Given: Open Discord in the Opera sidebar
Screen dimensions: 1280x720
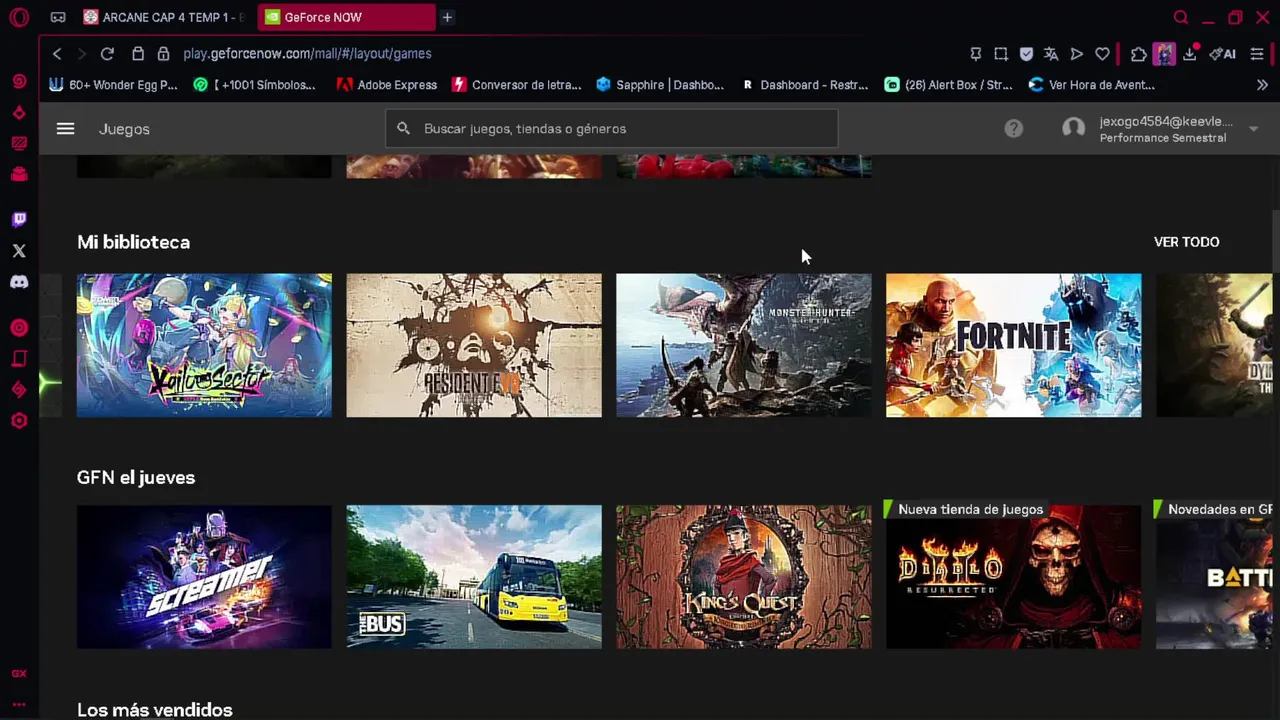Looking at the screenshot, I should click(x=19, y=282).
